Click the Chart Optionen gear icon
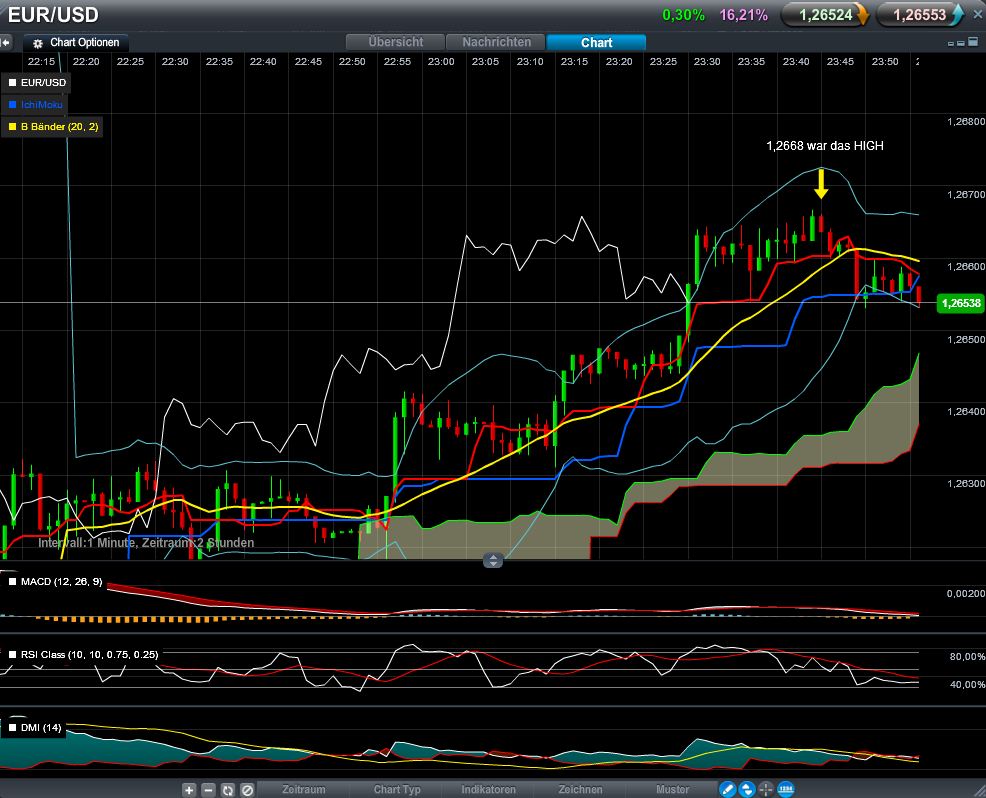 tap(38, 43)
